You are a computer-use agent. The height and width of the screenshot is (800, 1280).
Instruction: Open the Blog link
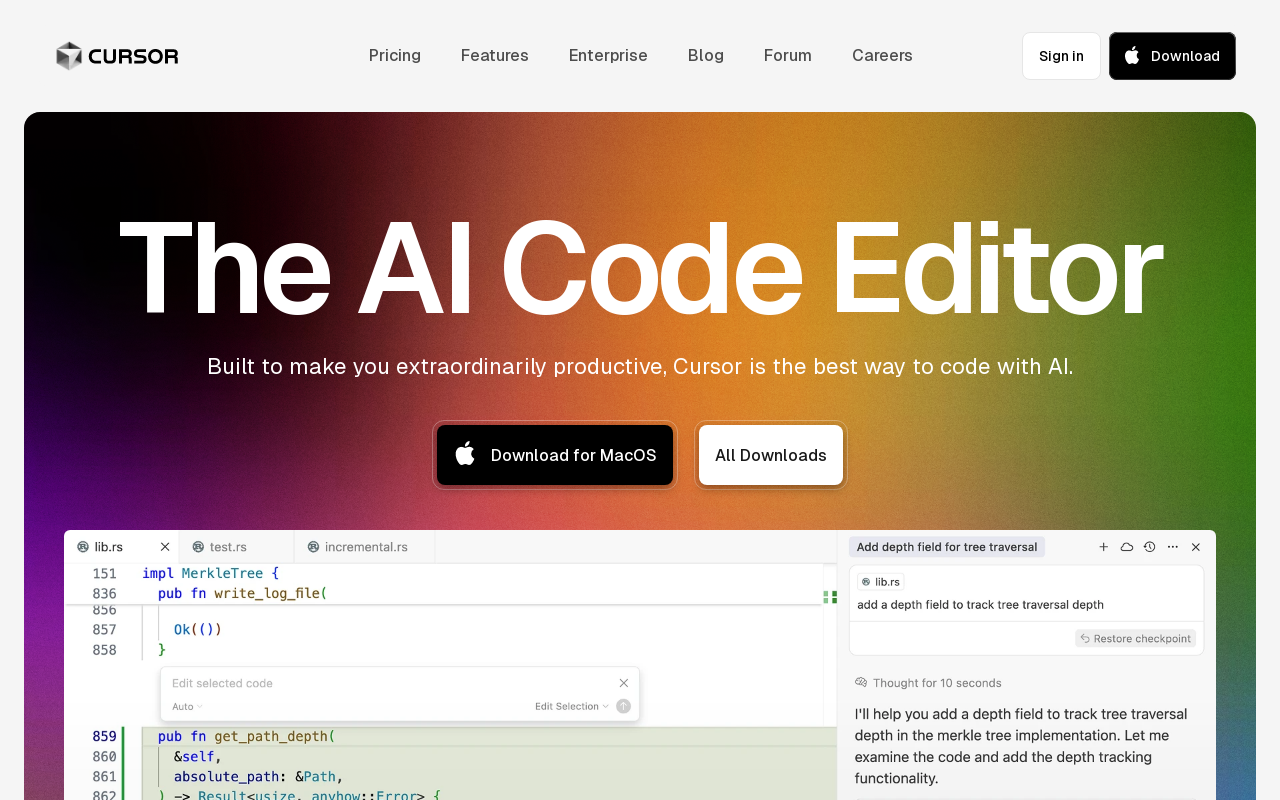706,55
